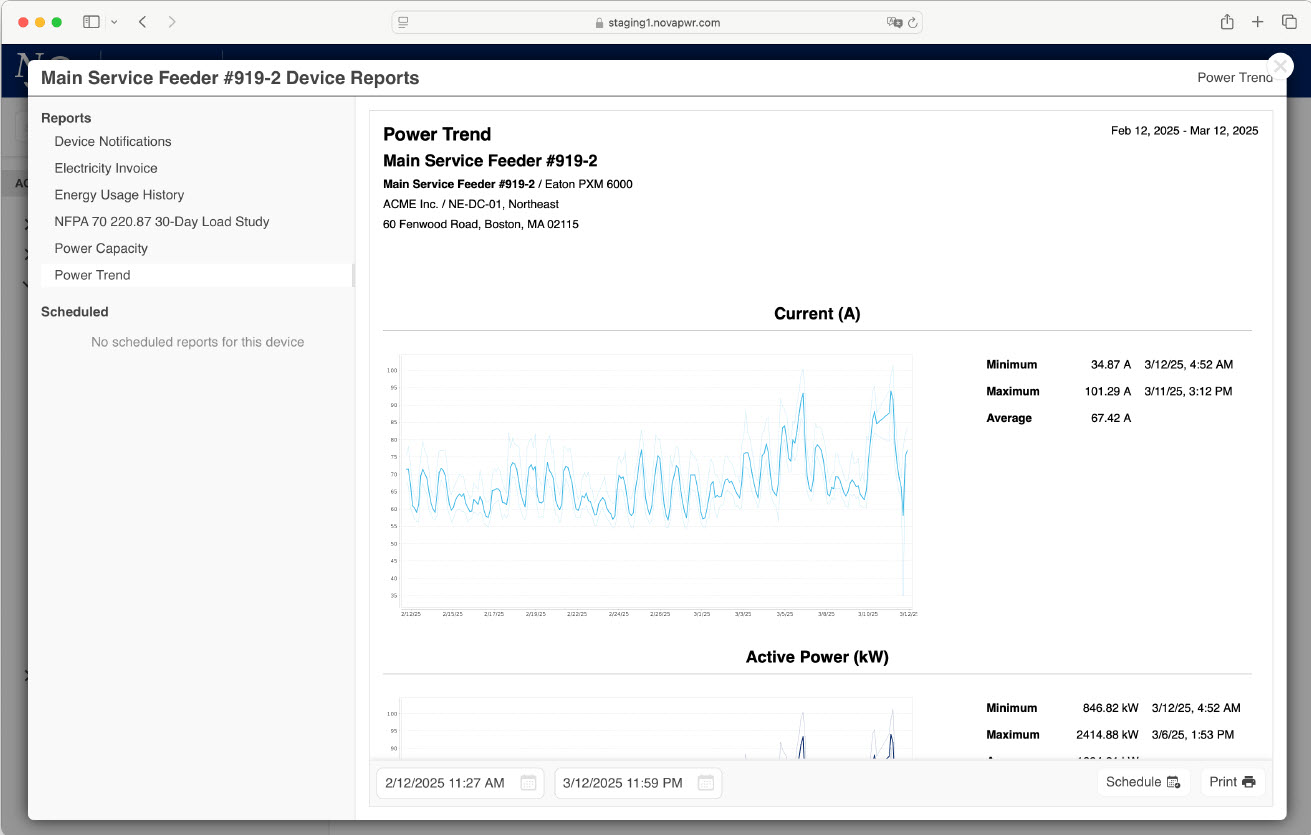The height and width of the screenshot is (835, 1311).
Task: Click the Current minimum value 34.87 A
Action: pos(1111,364)
